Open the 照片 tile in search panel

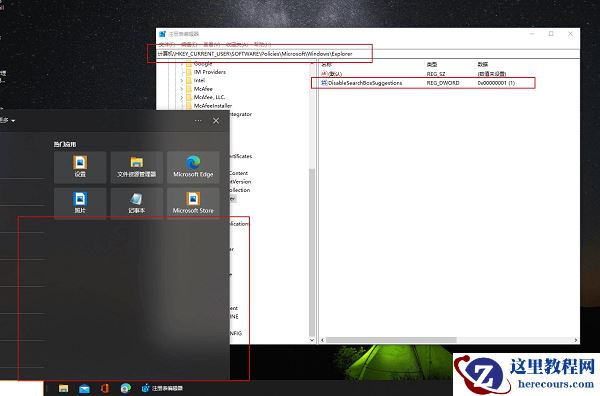coord(80,203)
